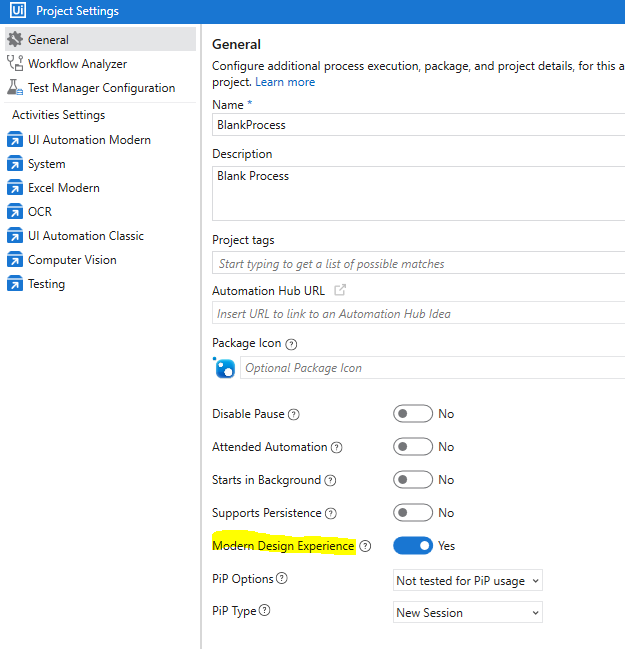
Task: Open OCR activity settings
Action: pos(100,212)
